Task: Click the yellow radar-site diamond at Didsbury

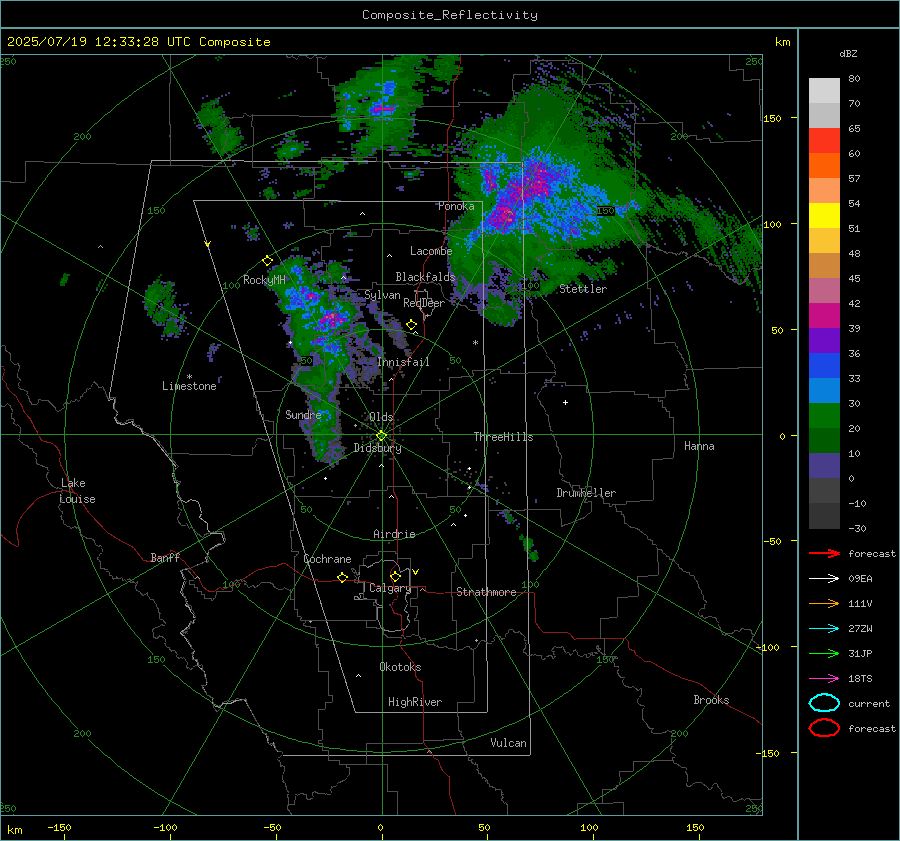Action: pyautogui.click(x=381, y=436)
